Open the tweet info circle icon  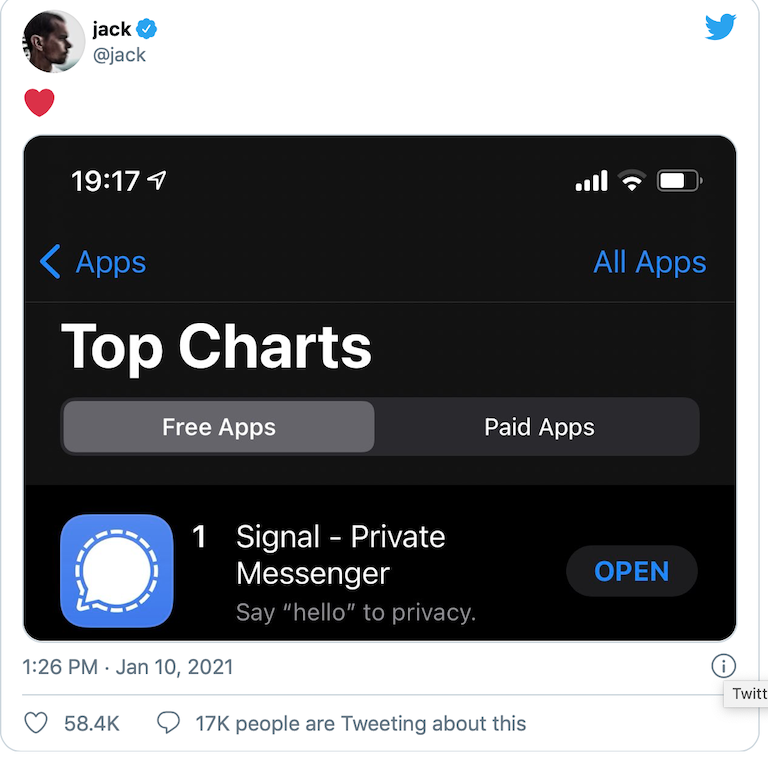[x=723, y=666]
